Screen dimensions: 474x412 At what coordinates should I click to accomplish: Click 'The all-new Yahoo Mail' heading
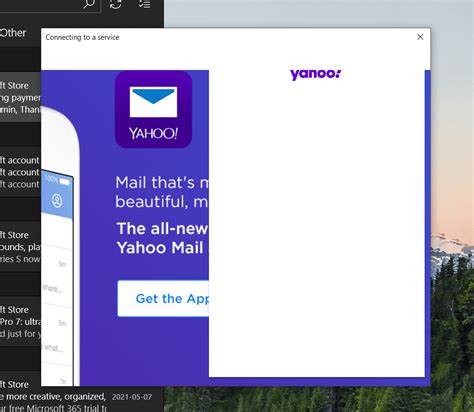[162, 238]
